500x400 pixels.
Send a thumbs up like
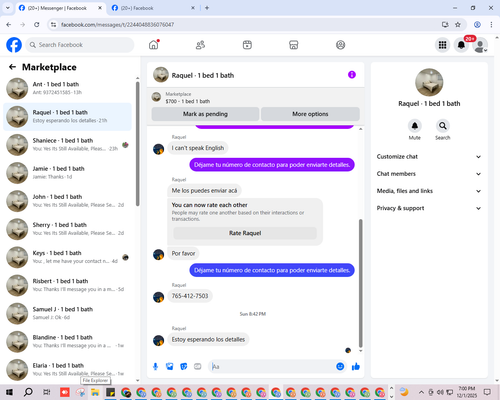[x=356, y=367]
